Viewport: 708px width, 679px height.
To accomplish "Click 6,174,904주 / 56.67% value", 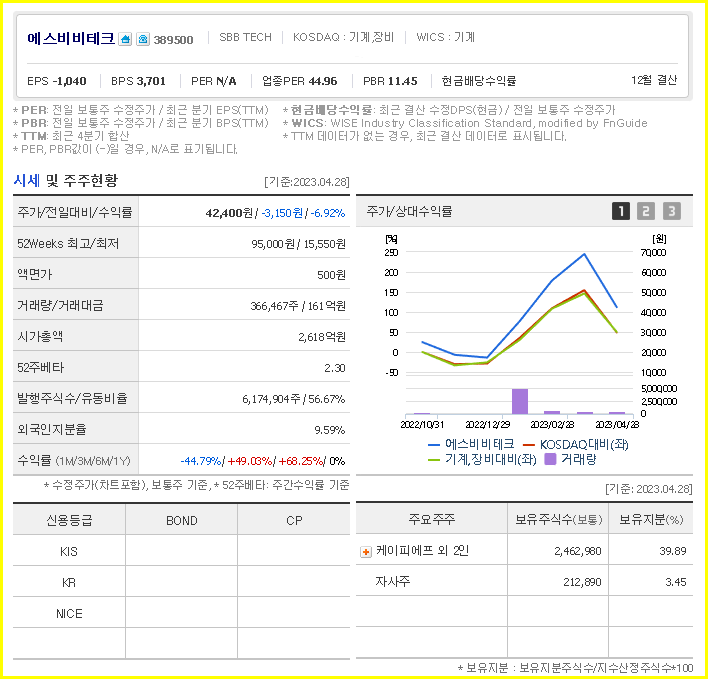I will tap(293, 399).
